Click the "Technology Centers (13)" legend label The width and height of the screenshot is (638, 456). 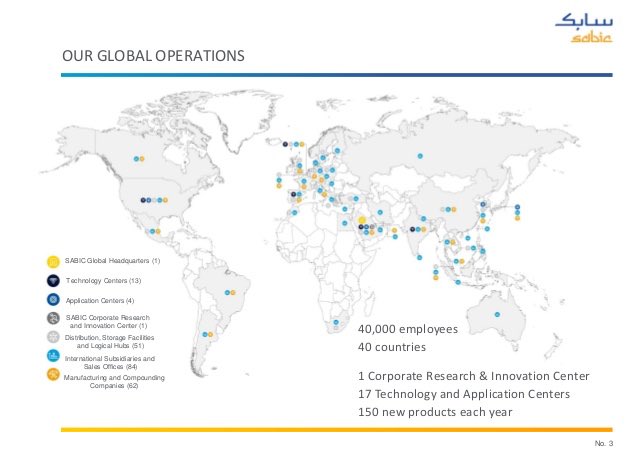click(103, 281)
